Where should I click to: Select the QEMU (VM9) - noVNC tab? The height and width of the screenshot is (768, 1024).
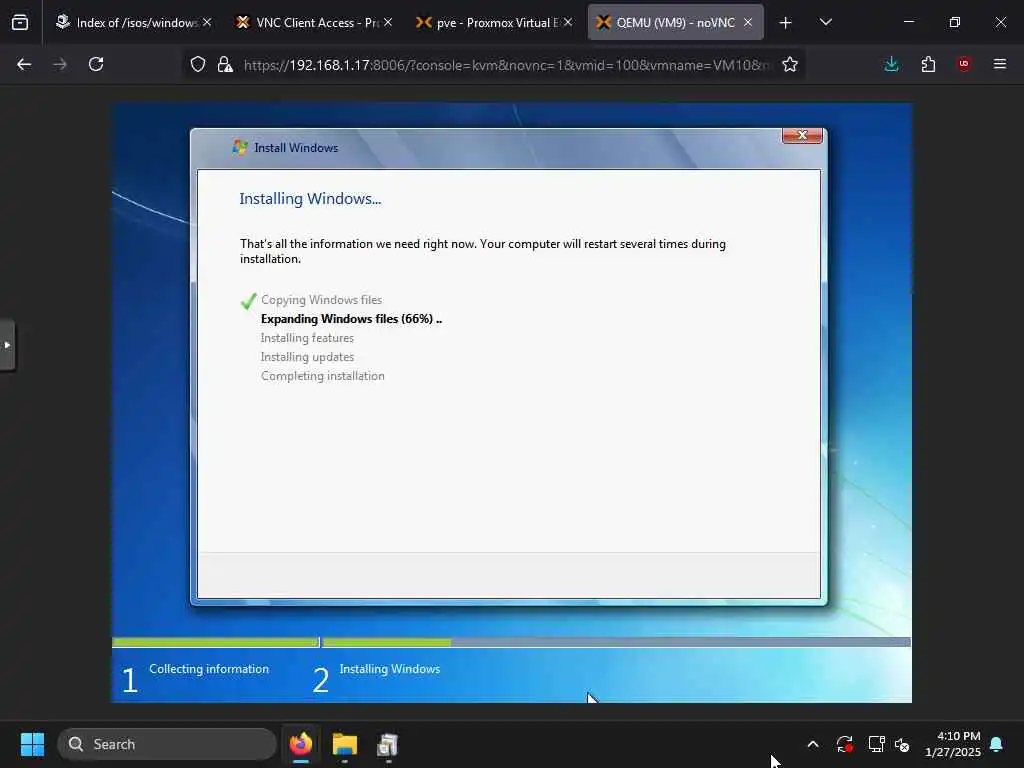675,23
